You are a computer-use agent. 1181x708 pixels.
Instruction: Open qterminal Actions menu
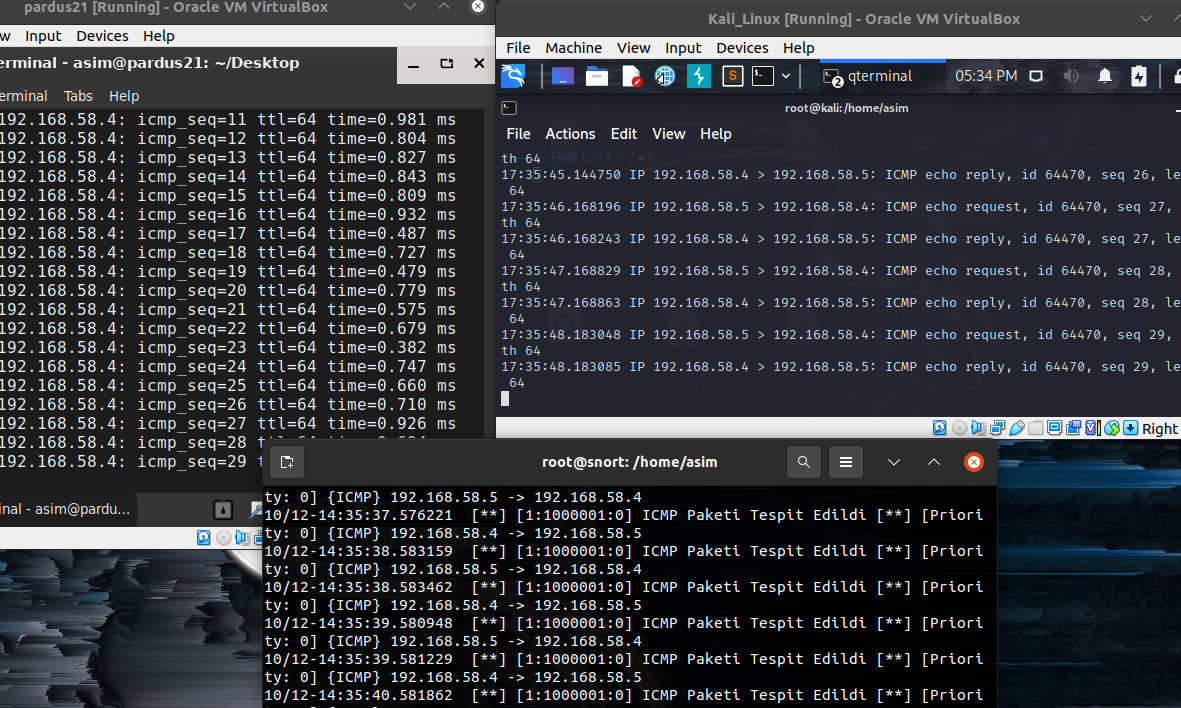[570, 134]
